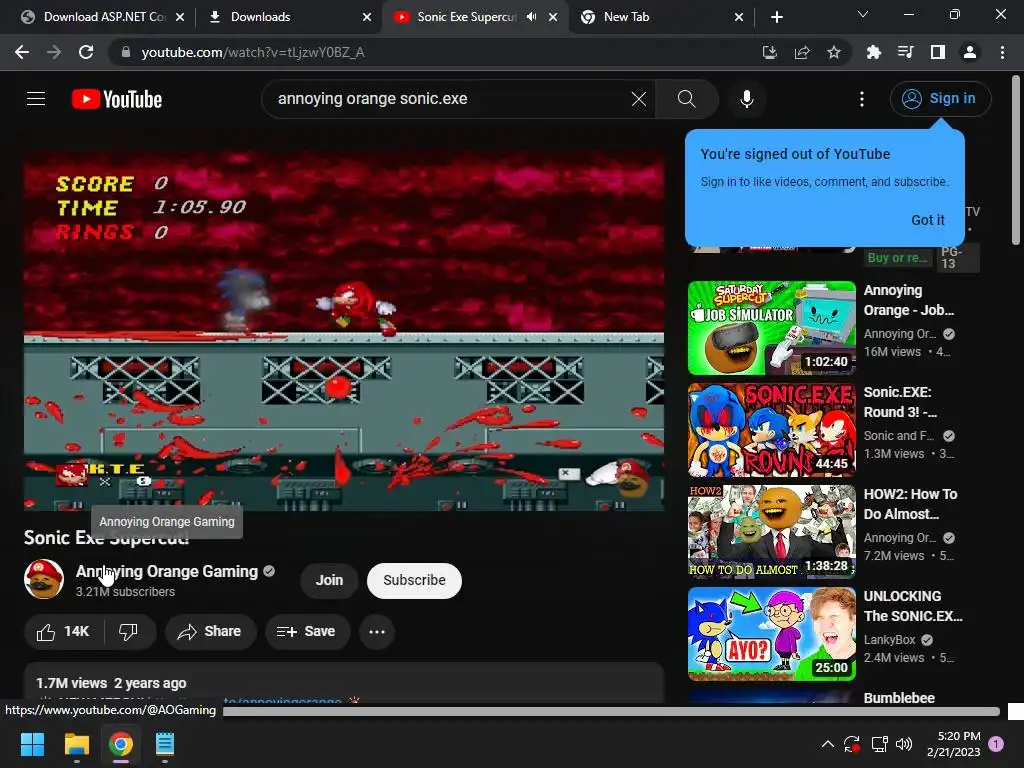
Task: Go back in browser history
Action: pos(22,52)
